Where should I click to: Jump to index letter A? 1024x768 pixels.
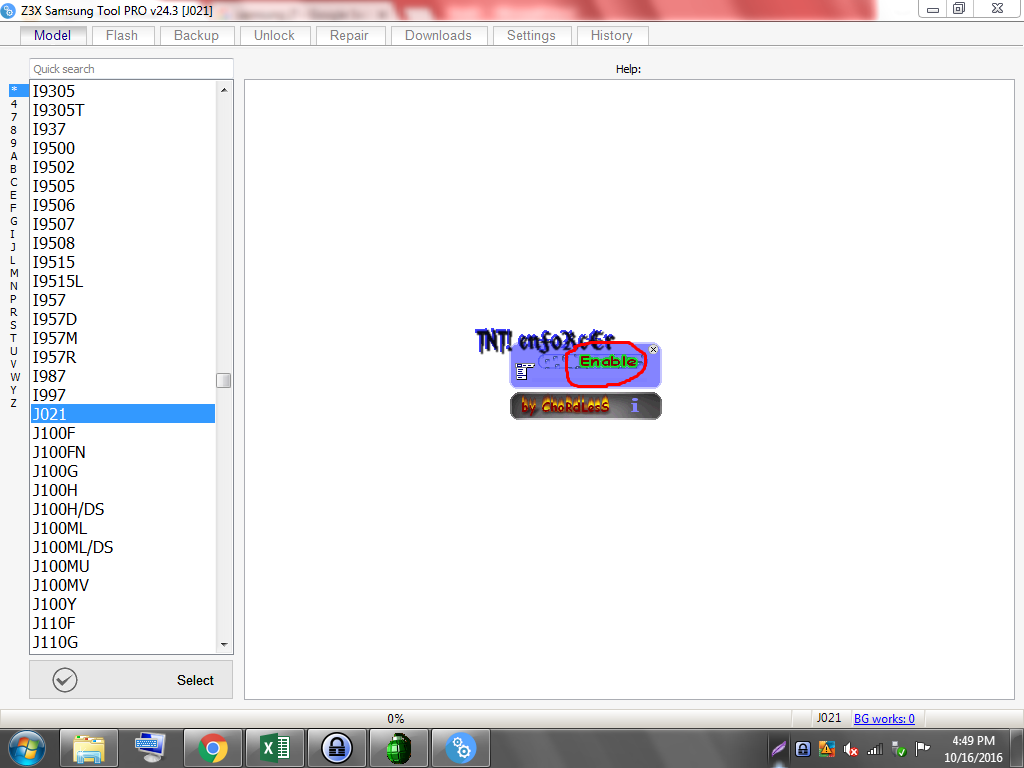coord(14,155)
